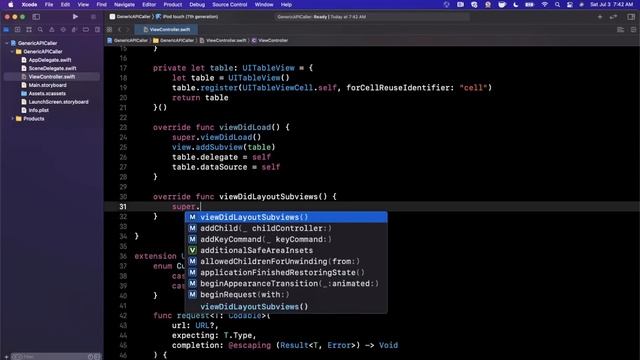Toggle the navigator sidebar
640x360 pixels.
point(36,17)
